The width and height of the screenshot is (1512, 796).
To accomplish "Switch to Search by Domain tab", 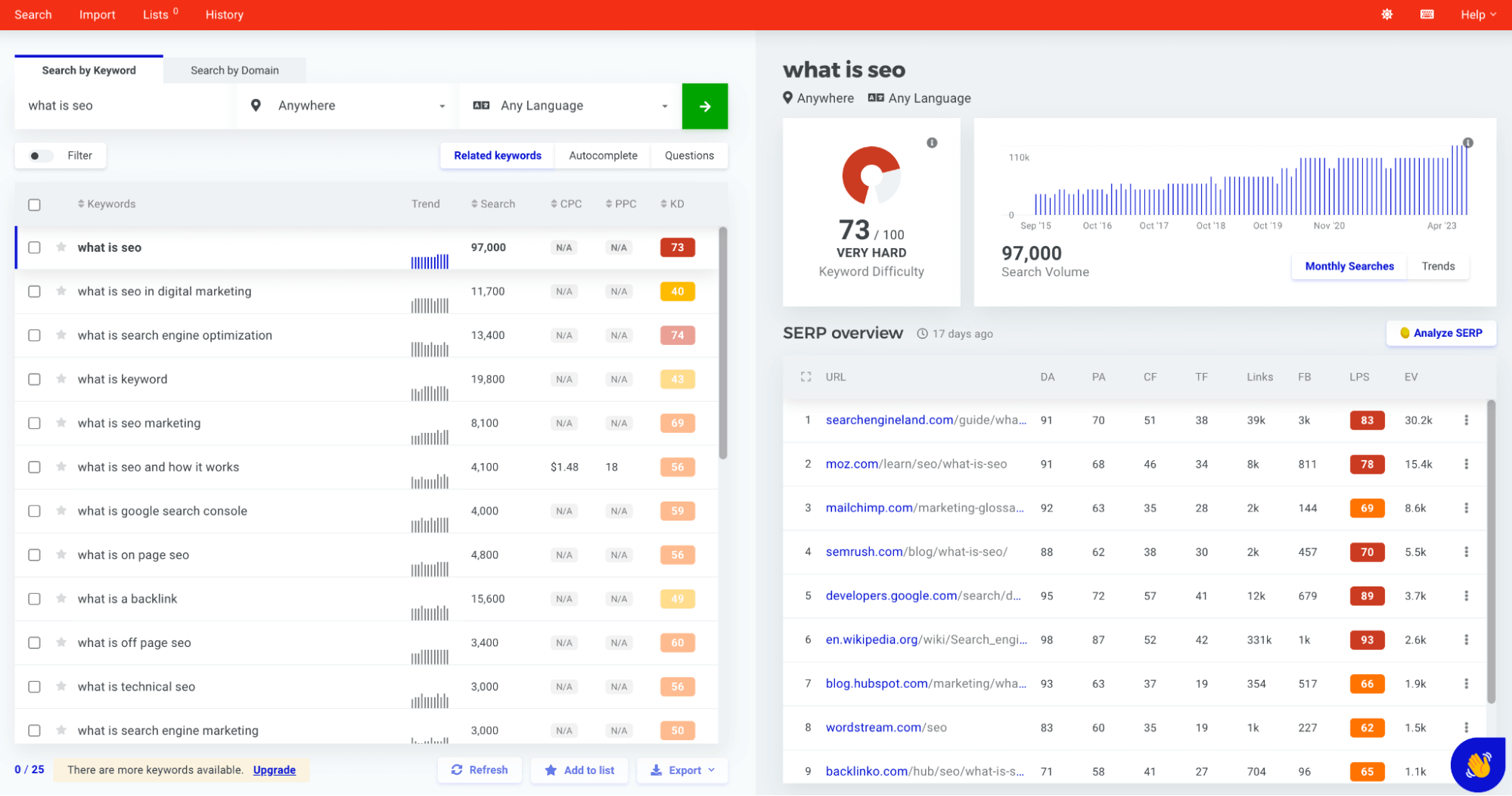I will [x=234, y=70].
